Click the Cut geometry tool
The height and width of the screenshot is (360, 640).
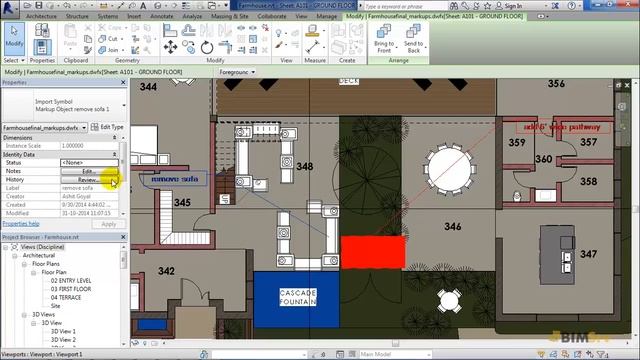tap(109, 39)
